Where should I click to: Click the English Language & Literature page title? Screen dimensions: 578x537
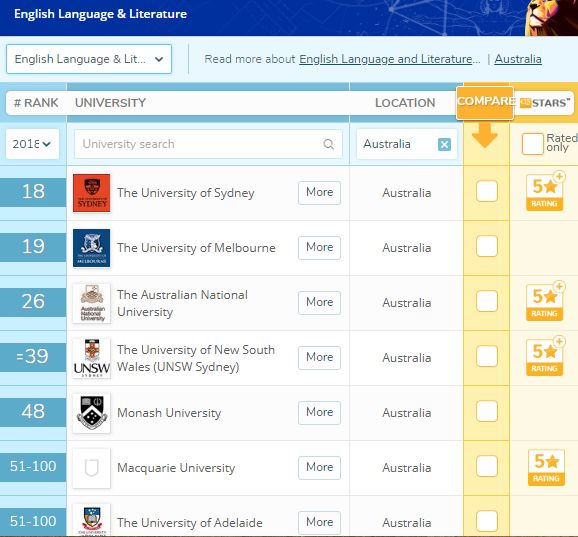(x=100, y=14)
